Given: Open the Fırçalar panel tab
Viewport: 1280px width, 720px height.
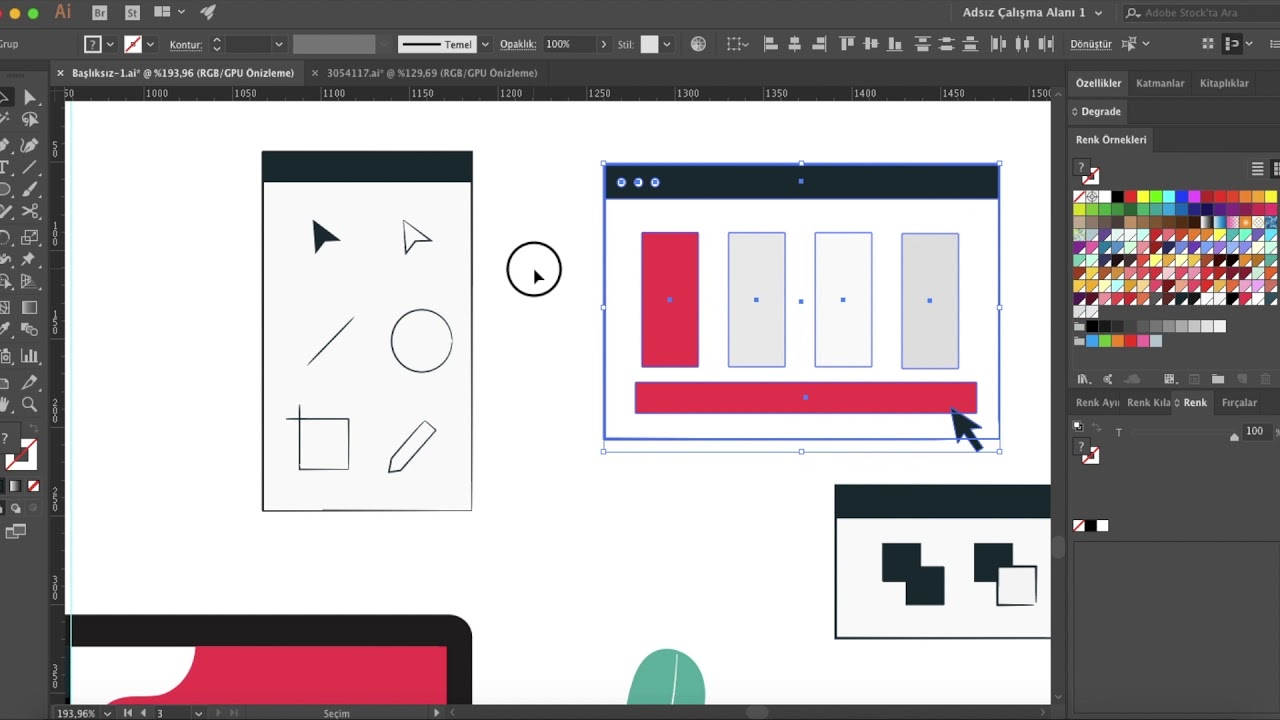Looking at the screenshot, I should [1239, 402].
